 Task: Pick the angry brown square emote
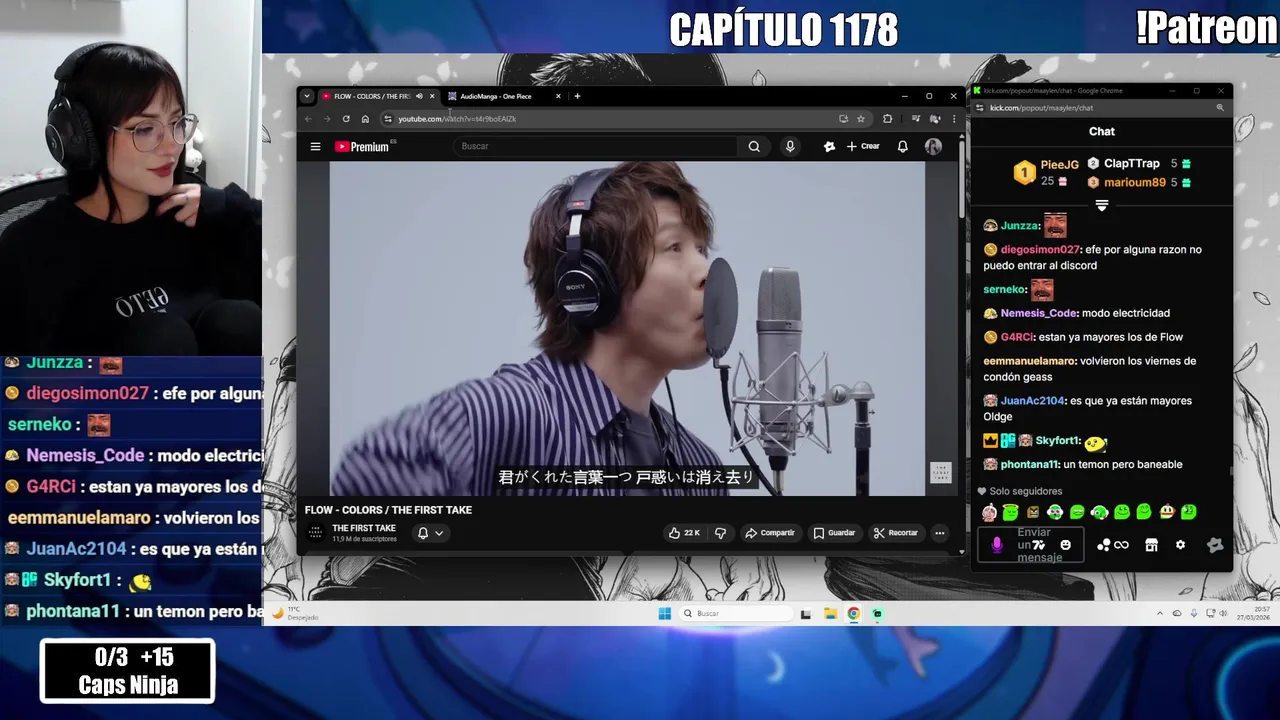pyautogui.click(x=1033, y=512)
